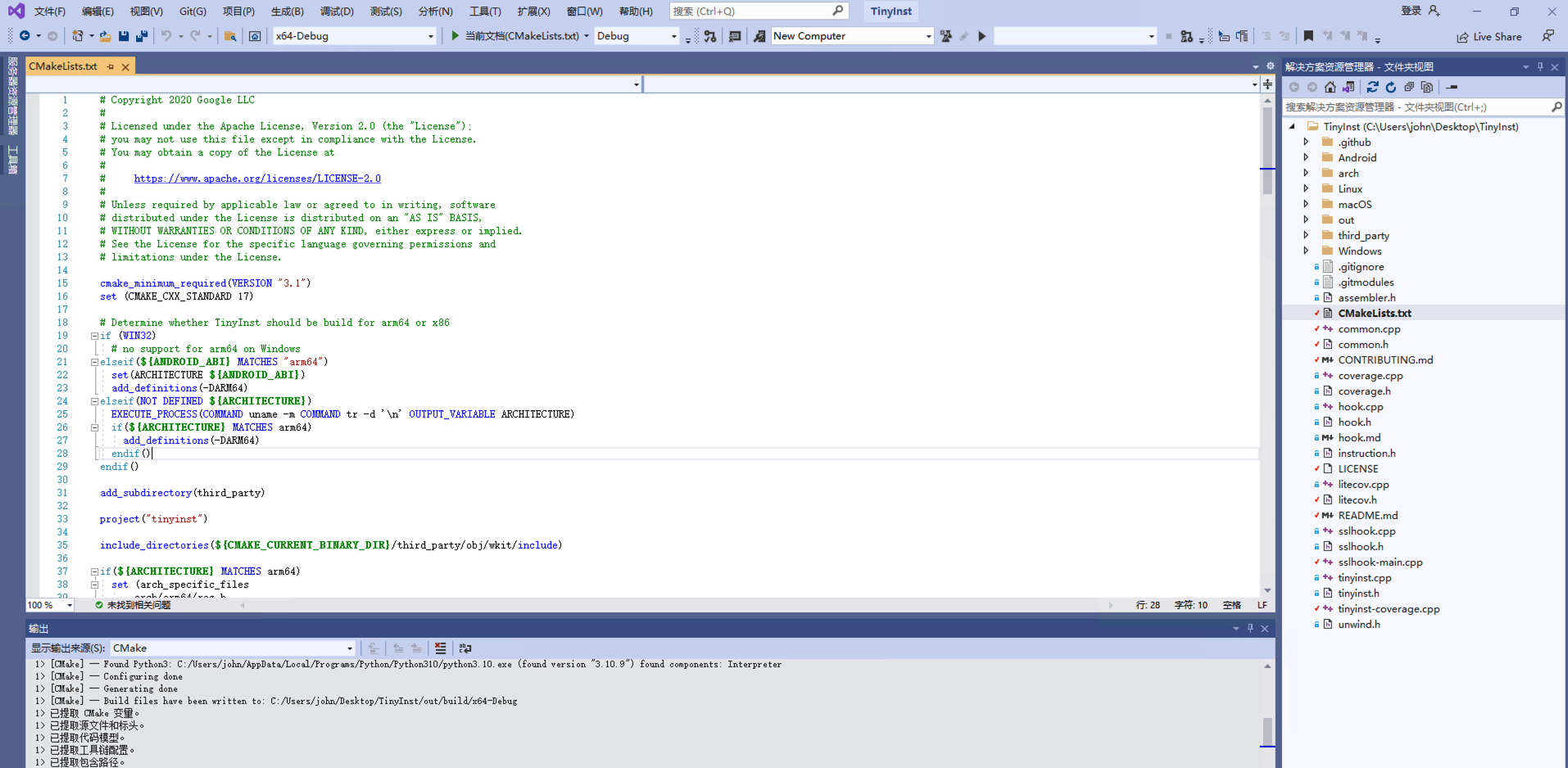Open the output source CMake dropdown

[x=233, y=648]
